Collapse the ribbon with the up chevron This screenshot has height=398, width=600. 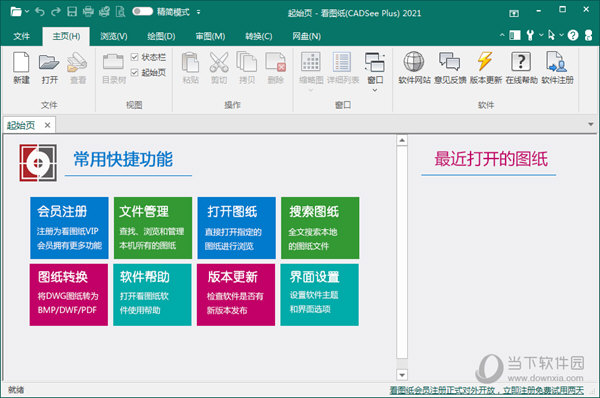(502, 35)
